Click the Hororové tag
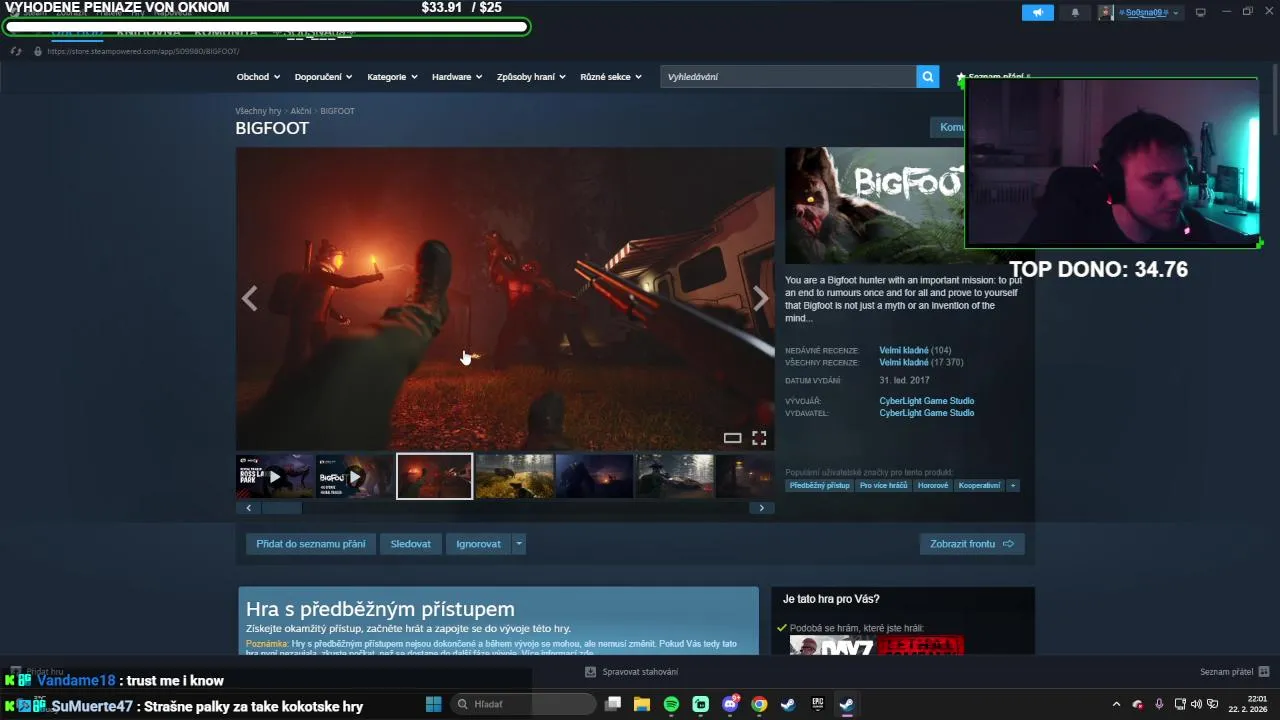 [933, 486]
